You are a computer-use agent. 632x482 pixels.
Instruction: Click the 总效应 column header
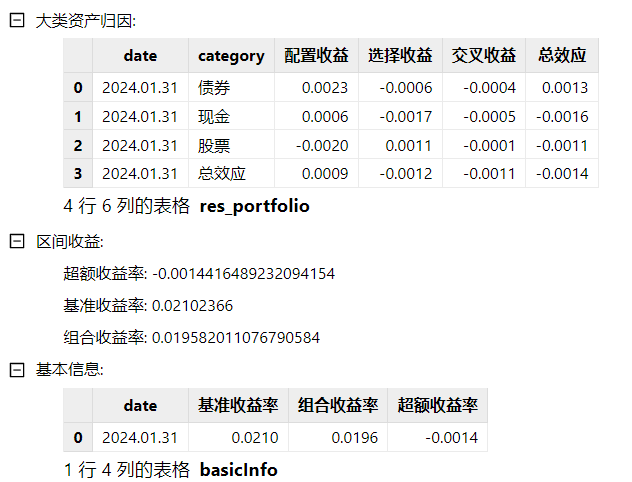(x=561, y=56)
